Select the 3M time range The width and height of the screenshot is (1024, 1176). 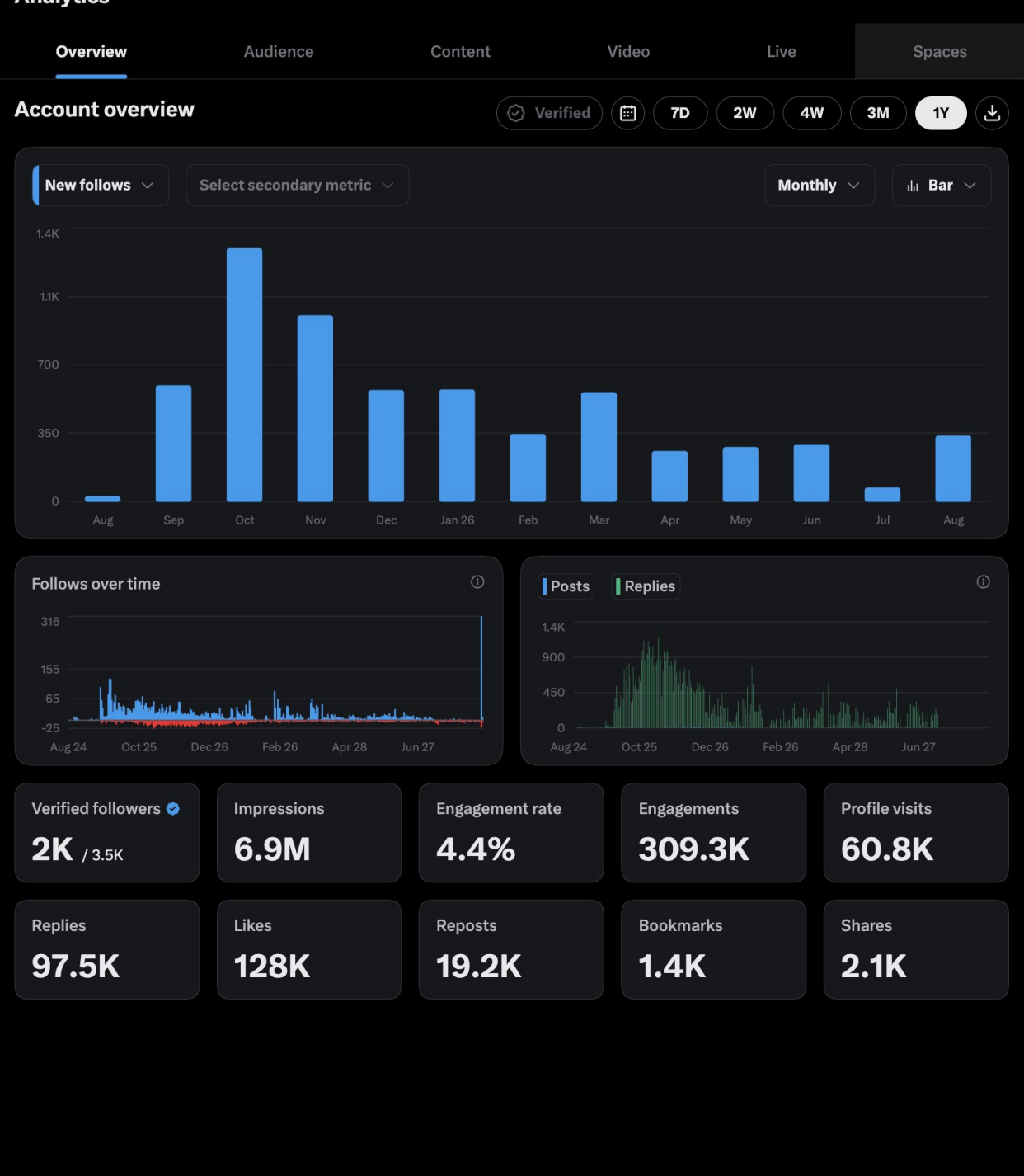[x=878, y=113]
